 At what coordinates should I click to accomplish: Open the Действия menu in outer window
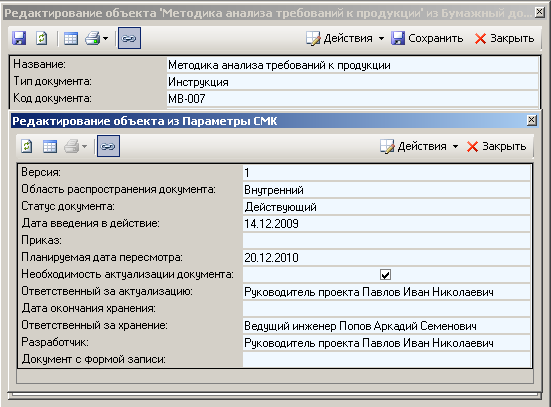(x=345, y=38)
